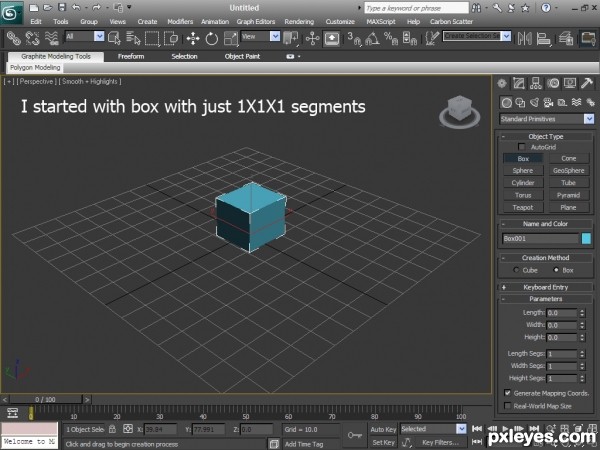Image resolution: width=600 pixels, height=450 pixels.
Task: Open Select by Name dialog icon
Action: point(133,38)
